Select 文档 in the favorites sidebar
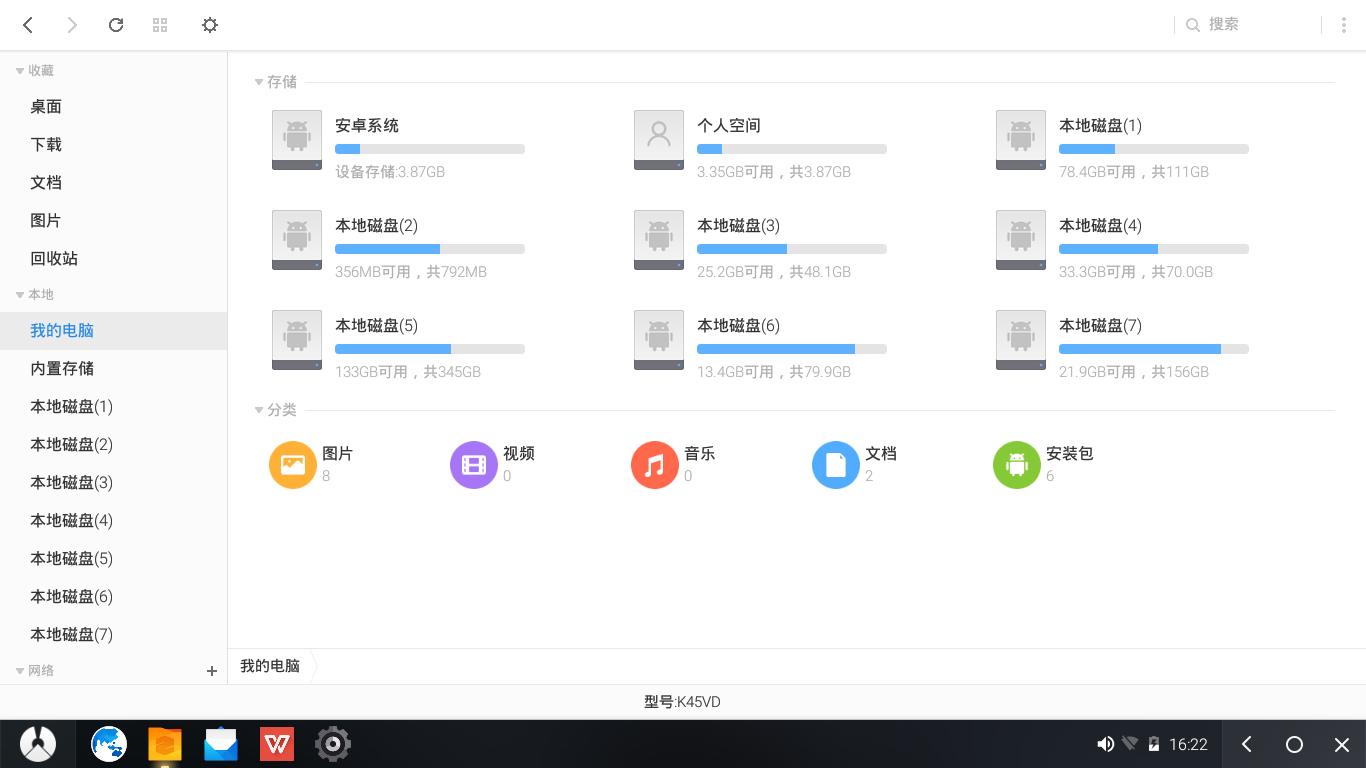 point(113,183)
